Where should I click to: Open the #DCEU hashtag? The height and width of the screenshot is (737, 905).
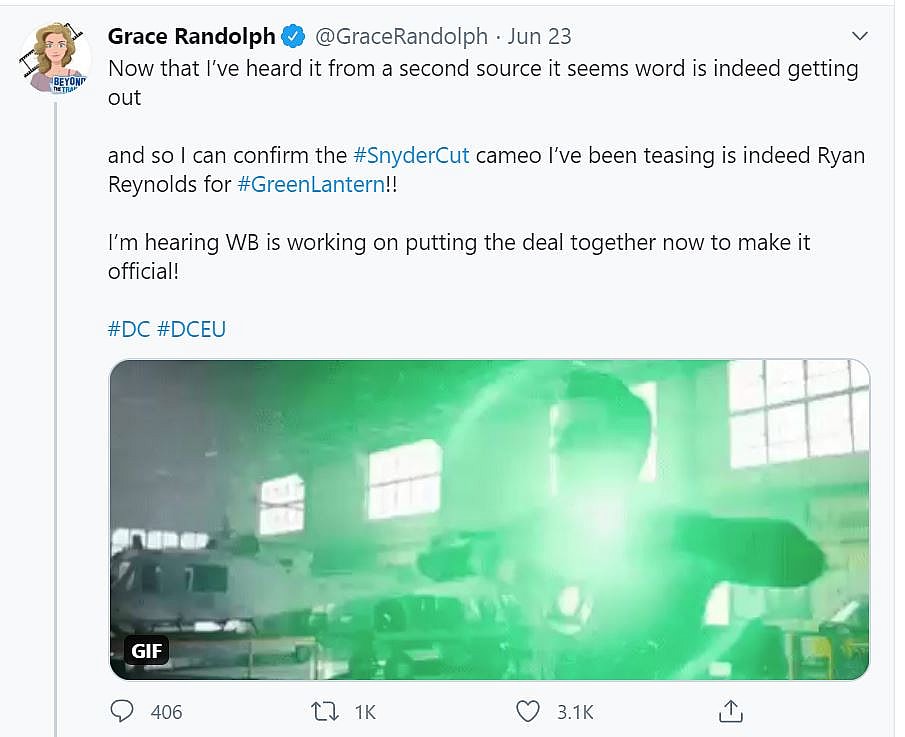(192, 329)
